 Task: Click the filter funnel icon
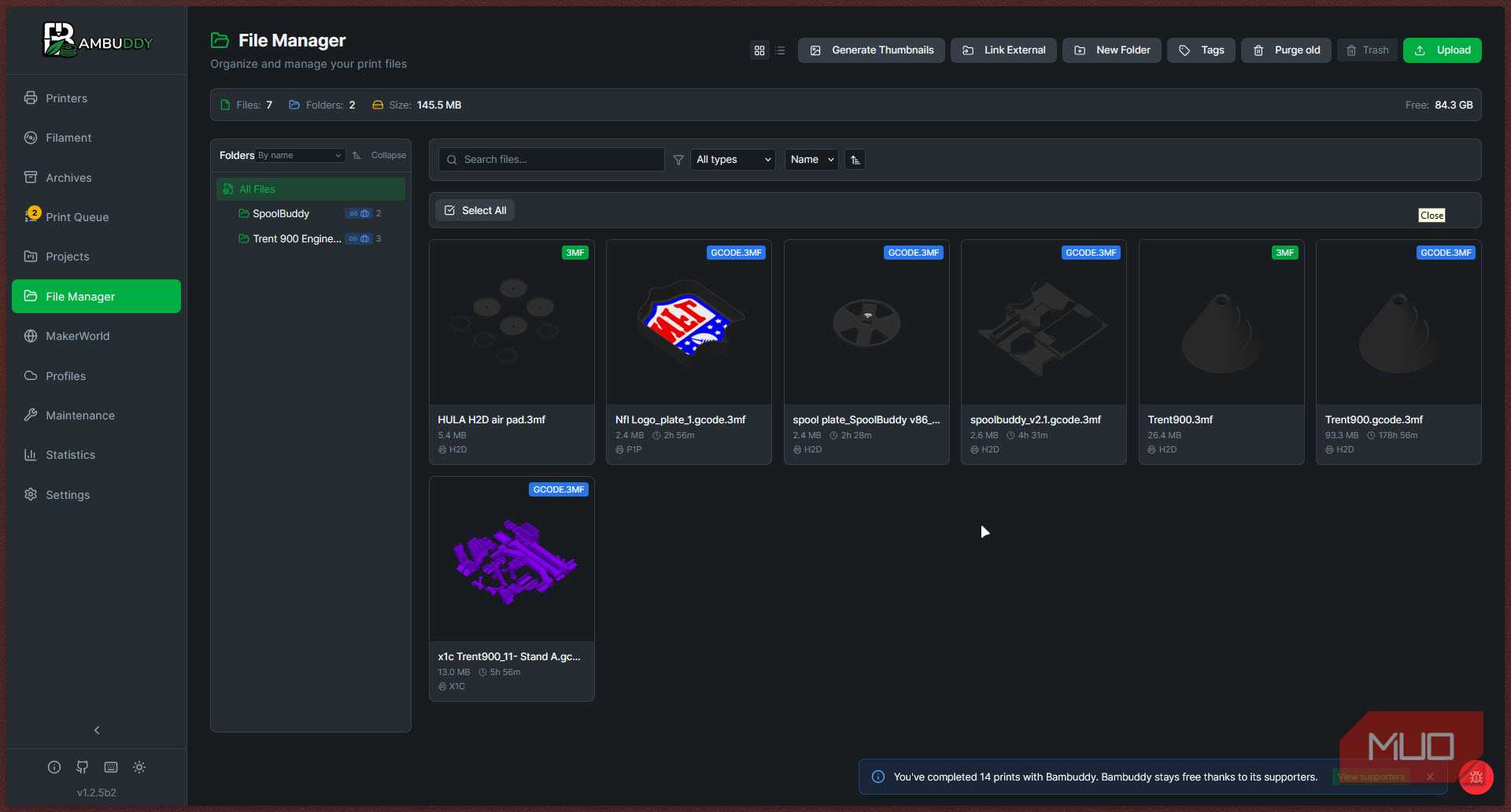point(678,160)
